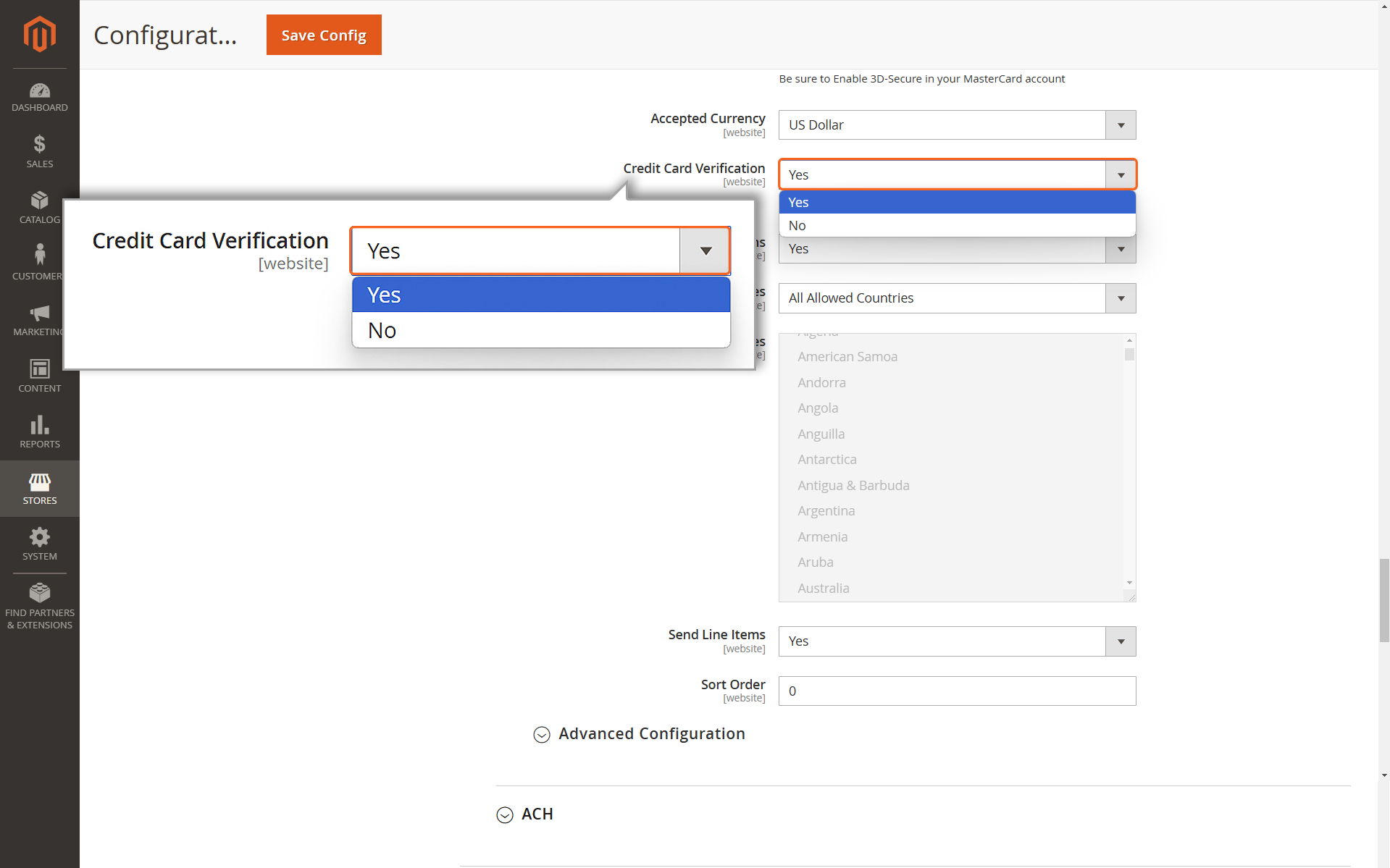Click into the Sort Order field

coord(957,691)
